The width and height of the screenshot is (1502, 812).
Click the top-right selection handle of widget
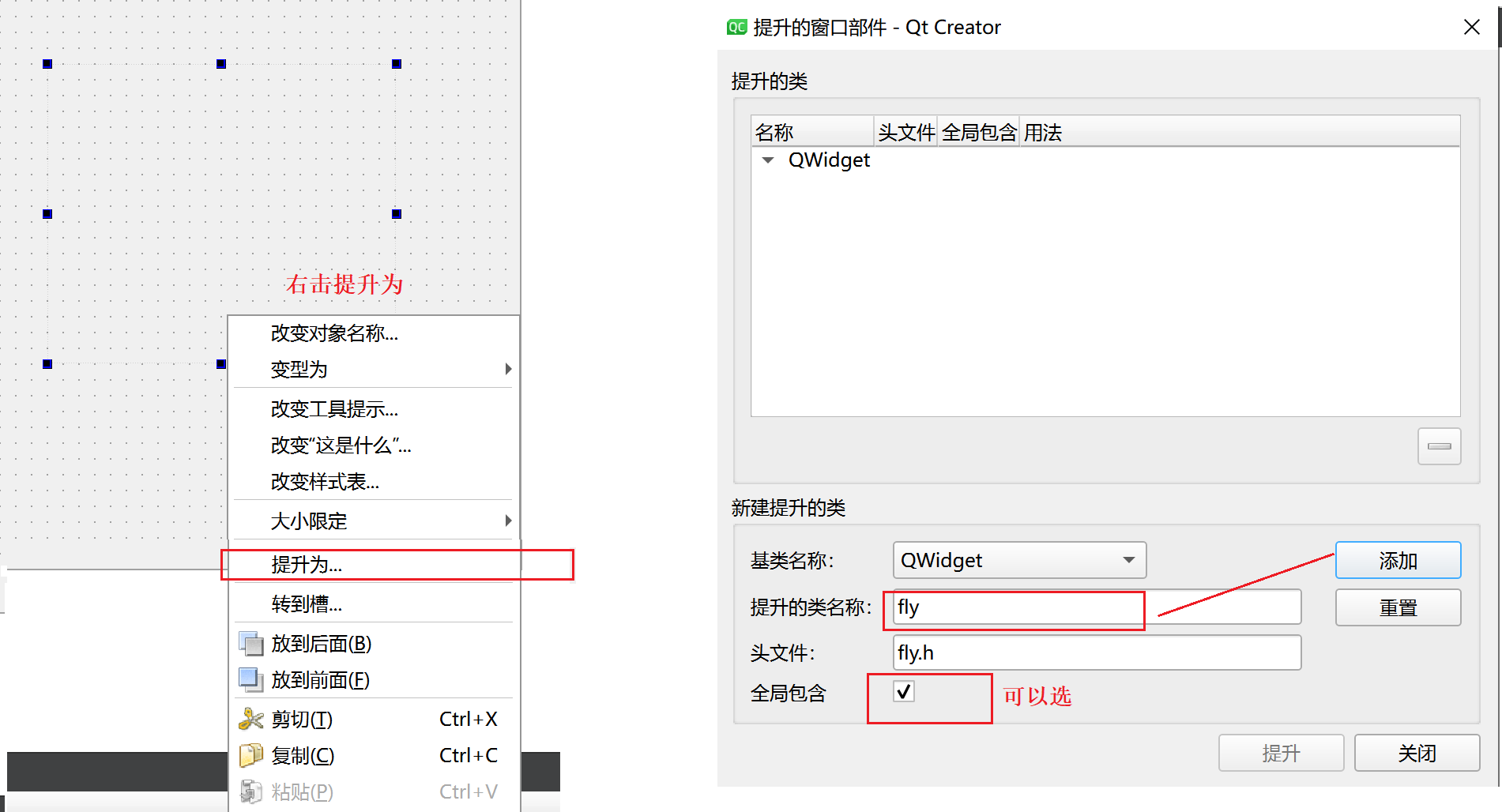(397, 64)
